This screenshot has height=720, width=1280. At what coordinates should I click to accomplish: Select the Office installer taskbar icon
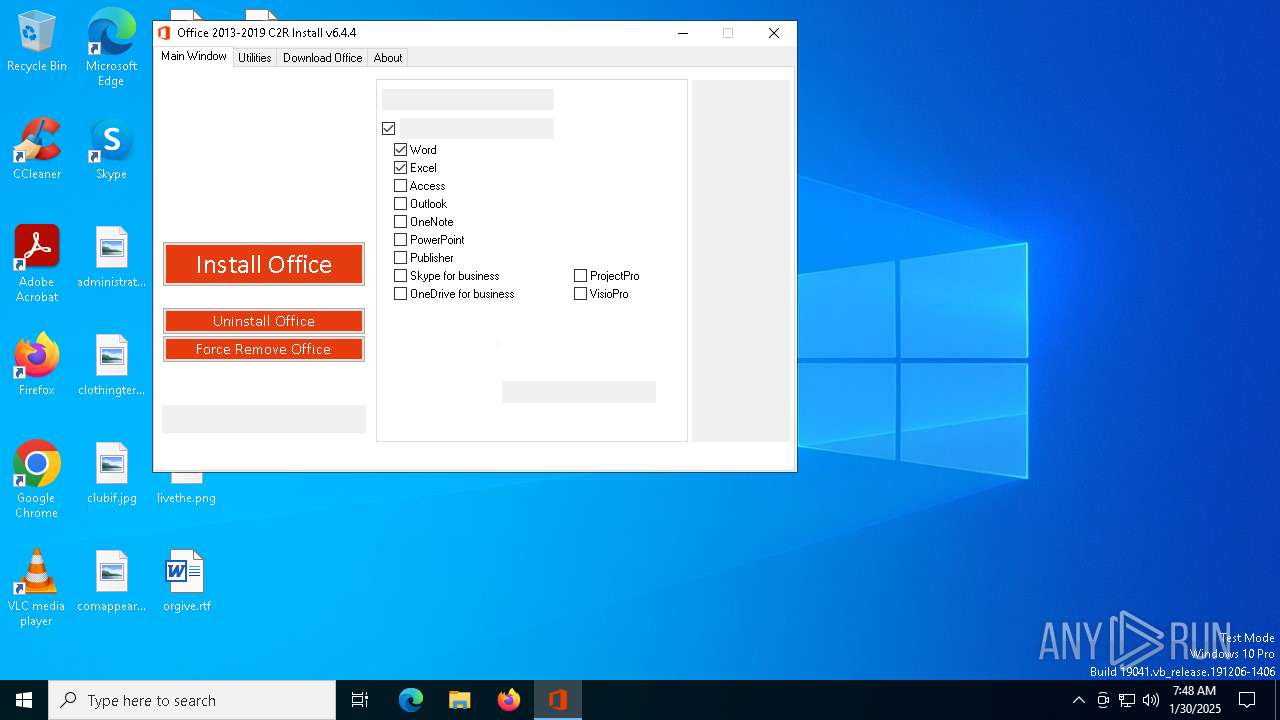click(x=557, y=700)
